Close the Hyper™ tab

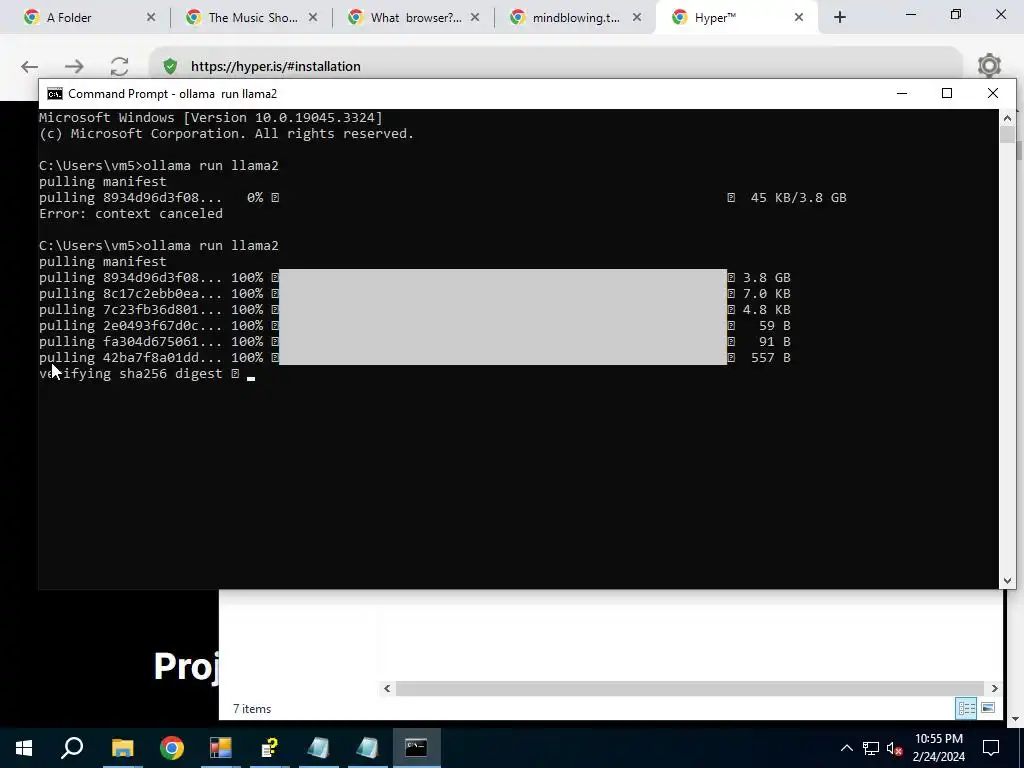pyautogui.click(x=799, y=18)
